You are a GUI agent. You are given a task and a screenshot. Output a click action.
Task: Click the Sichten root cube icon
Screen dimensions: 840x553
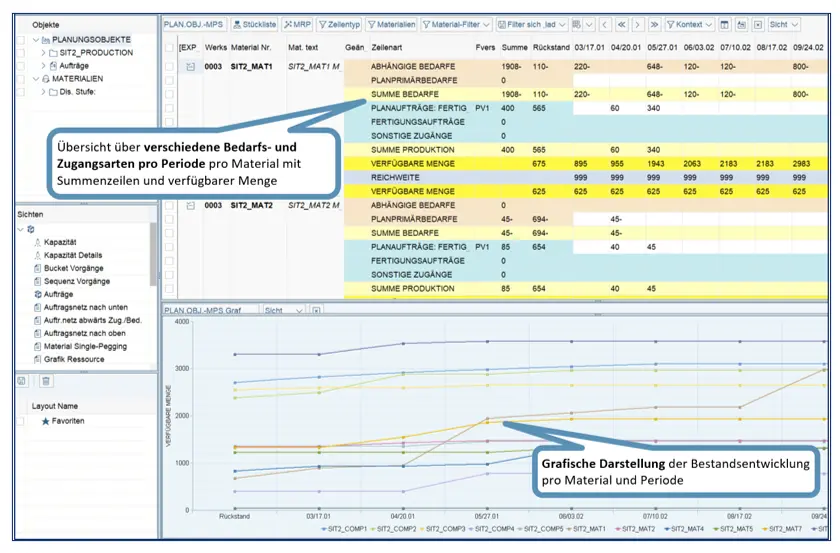click(31, 229)
